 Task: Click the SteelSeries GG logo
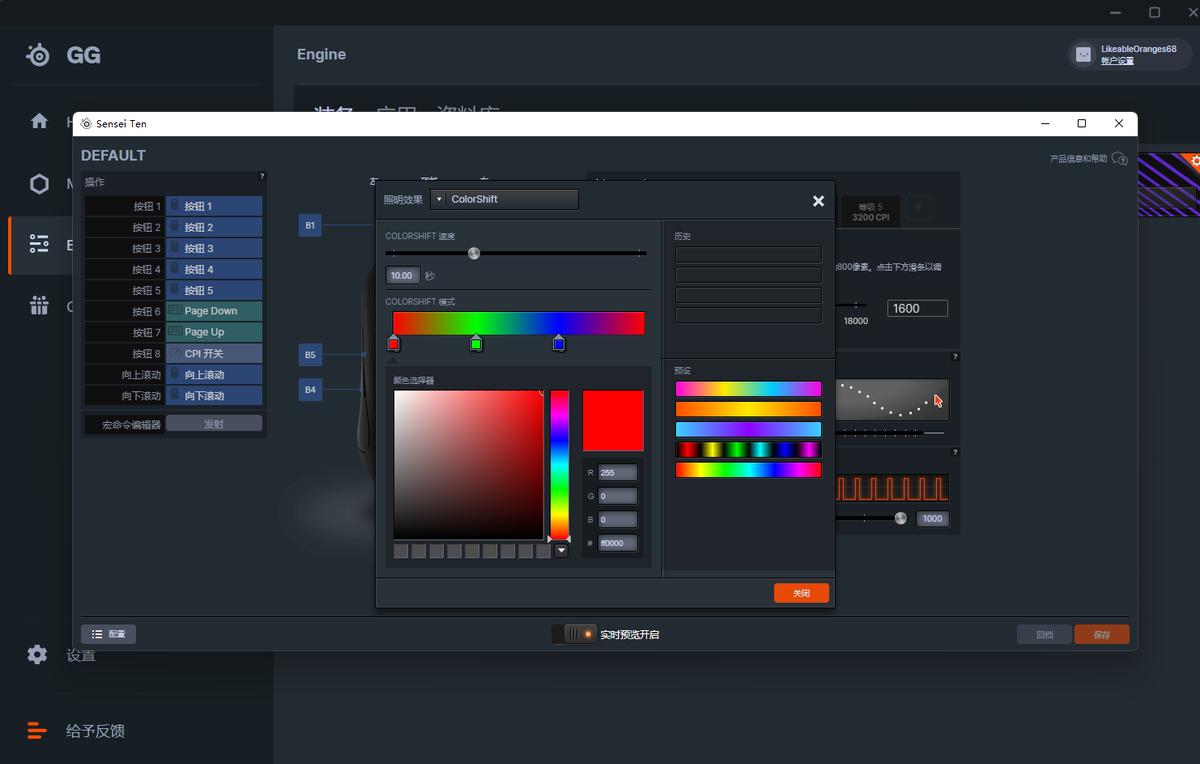click(x=38, y=55)
